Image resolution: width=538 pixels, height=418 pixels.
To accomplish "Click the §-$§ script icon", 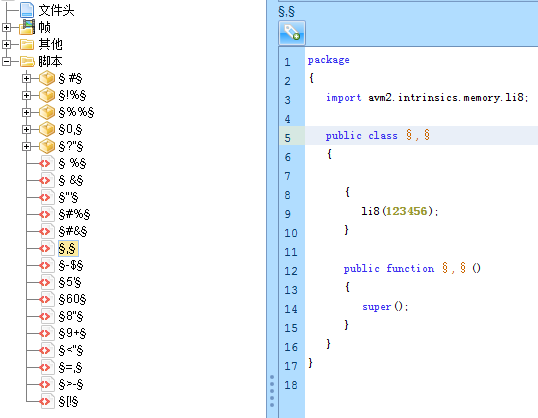I will click(x=47, y=265).
